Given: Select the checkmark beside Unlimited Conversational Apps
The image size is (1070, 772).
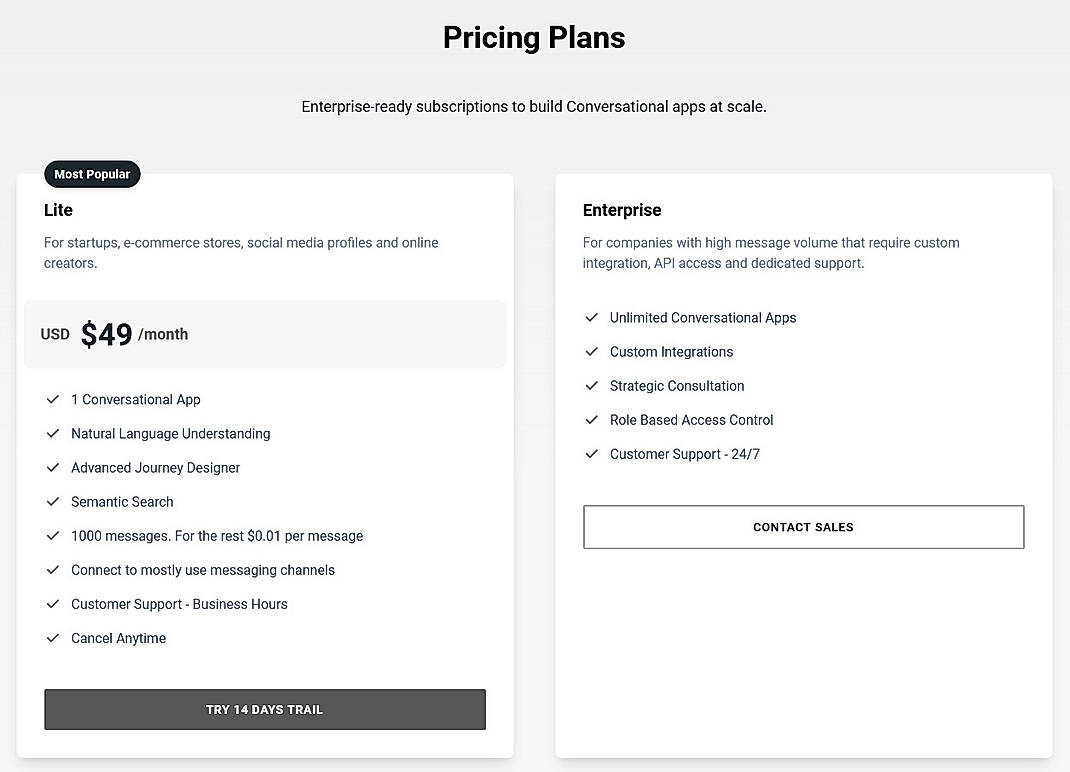Looking at the screenshot, I should click(591, 317).
